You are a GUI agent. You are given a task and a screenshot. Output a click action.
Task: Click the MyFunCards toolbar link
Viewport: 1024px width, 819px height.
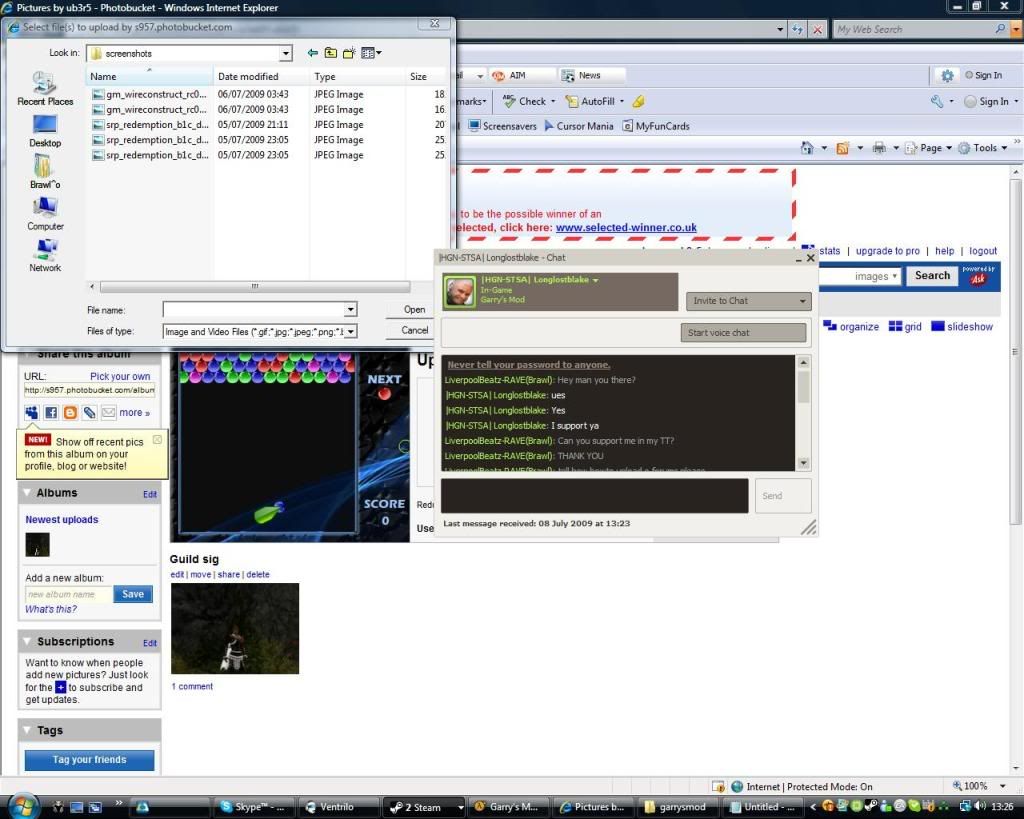click(x=656, y=126)
